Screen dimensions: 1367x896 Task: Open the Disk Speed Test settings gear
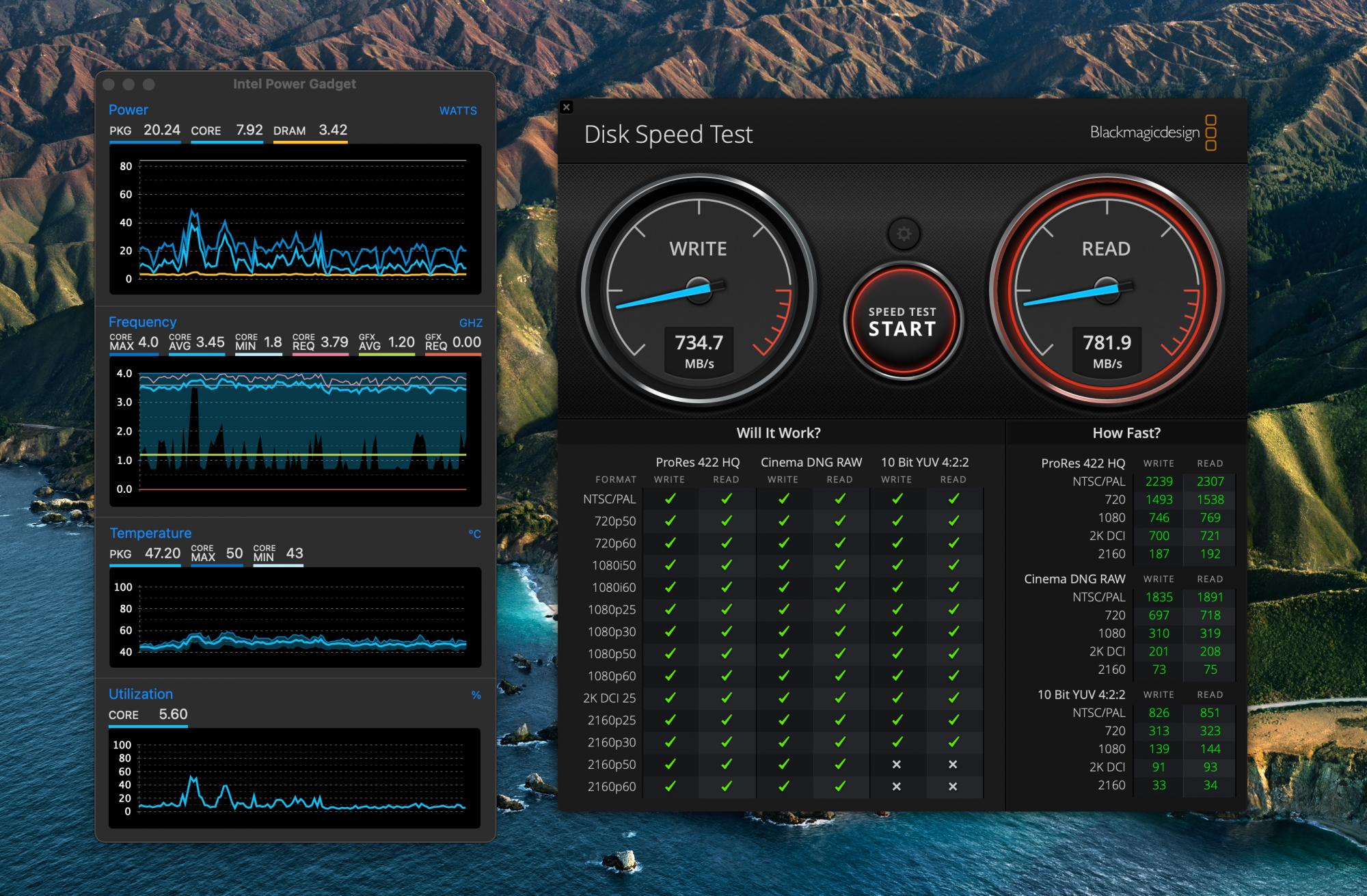pos(904,234)
